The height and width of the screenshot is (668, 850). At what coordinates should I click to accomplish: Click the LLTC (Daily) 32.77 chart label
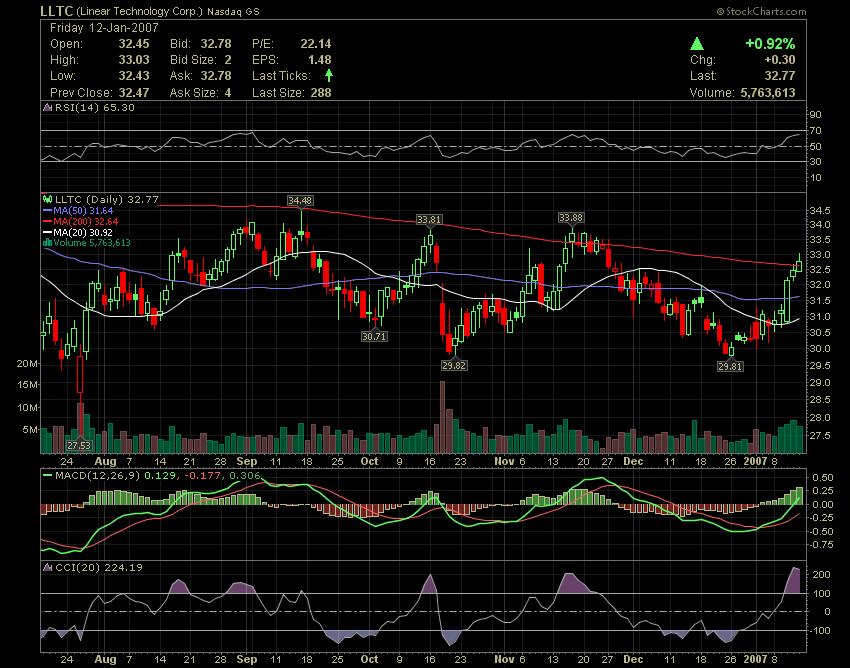[107, 200]
